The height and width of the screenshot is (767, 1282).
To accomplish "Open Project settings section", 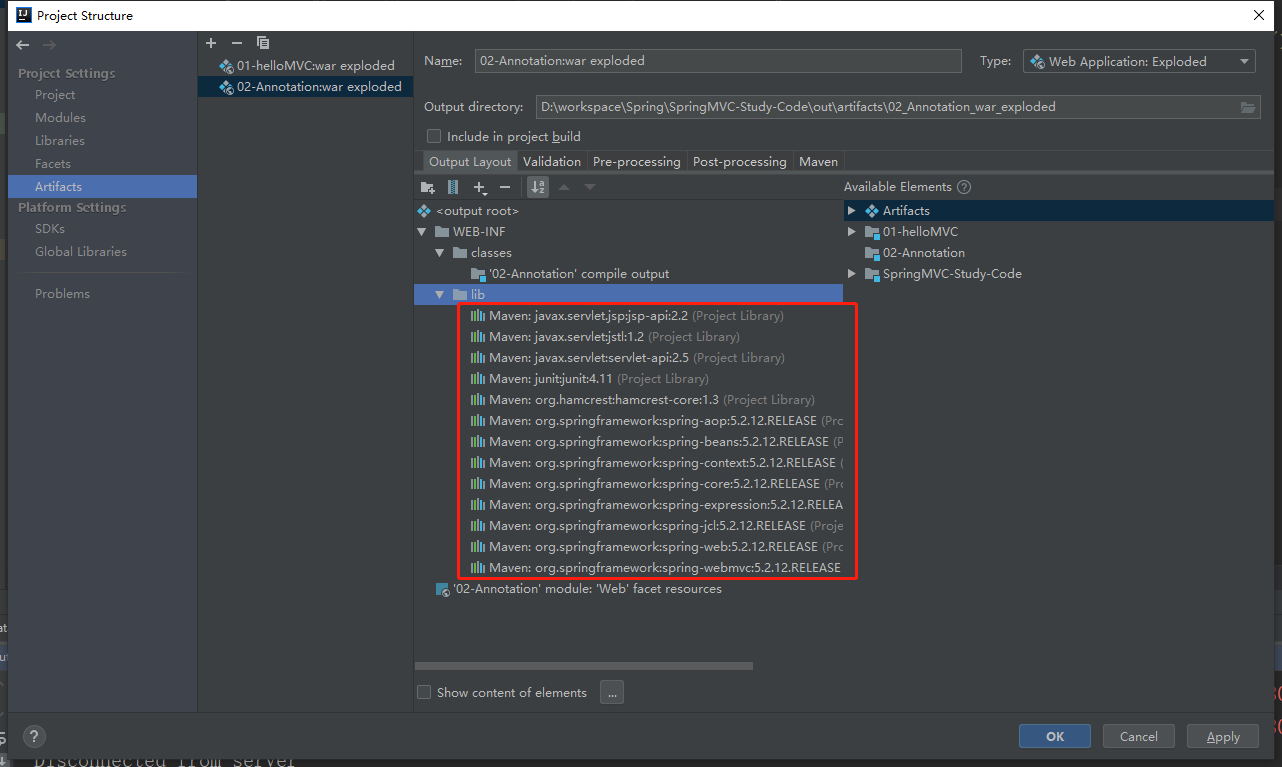I will [x=55, y=95].
